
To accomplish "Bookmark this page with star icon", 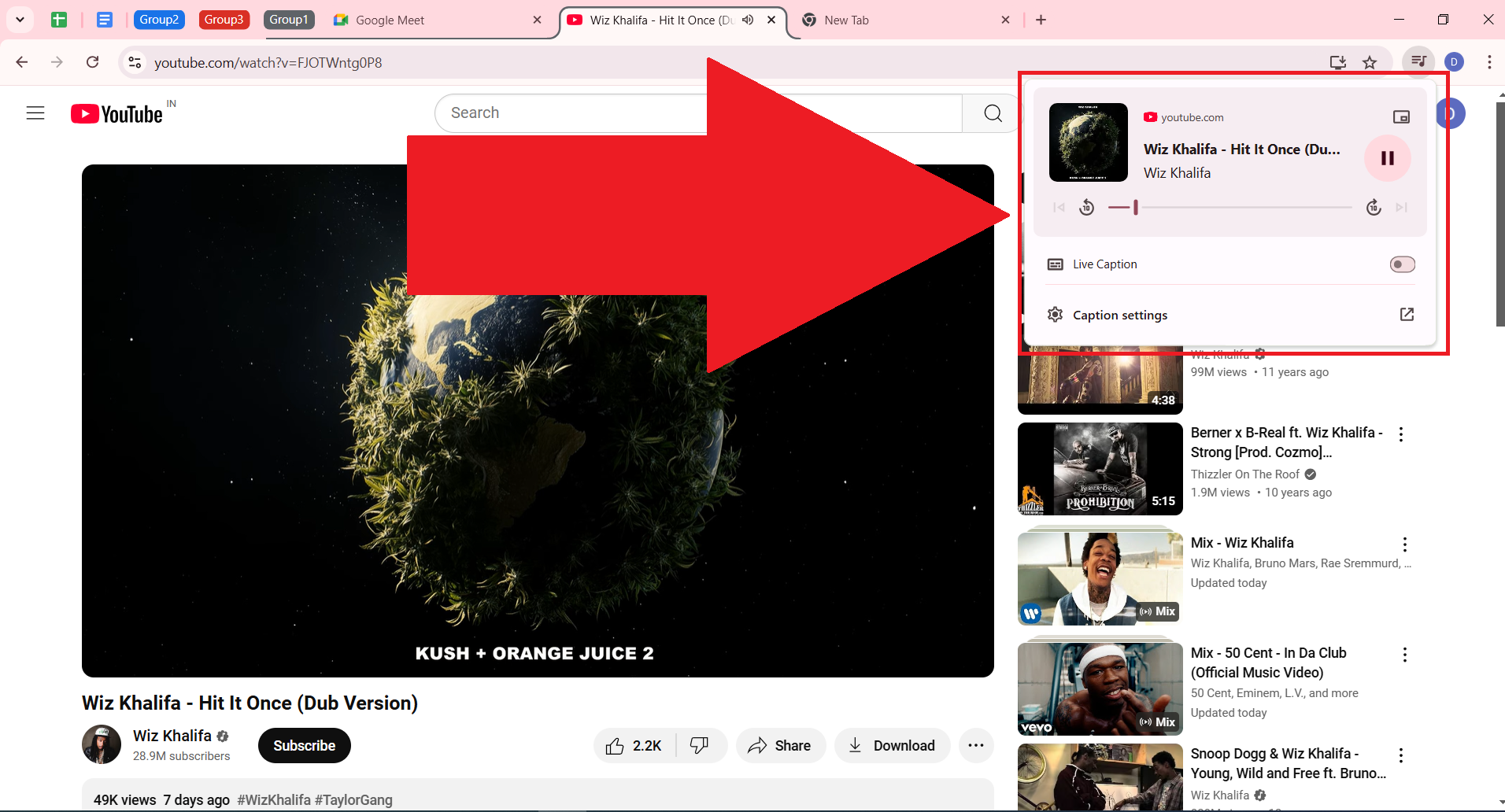I will point(1370,62).
